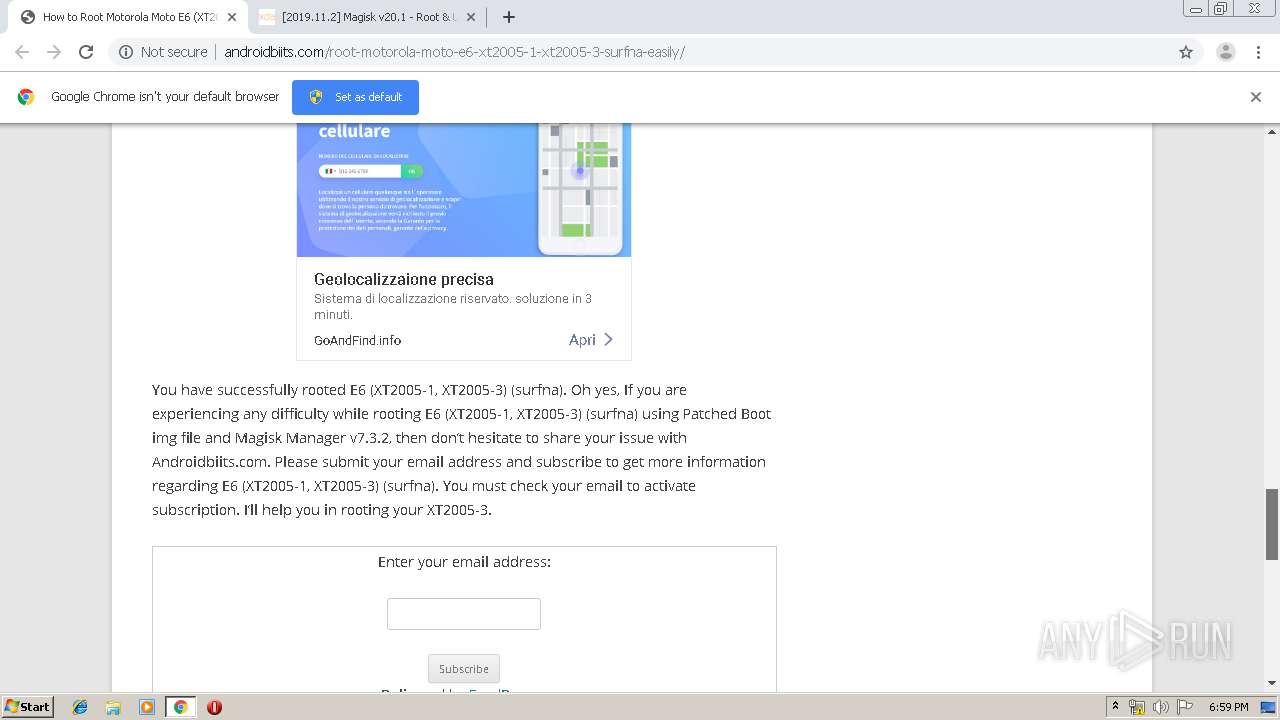1280x720 pixels.
Task: Click the page's vertical scrollbar thumb
Action: [x=1272, y=524]
